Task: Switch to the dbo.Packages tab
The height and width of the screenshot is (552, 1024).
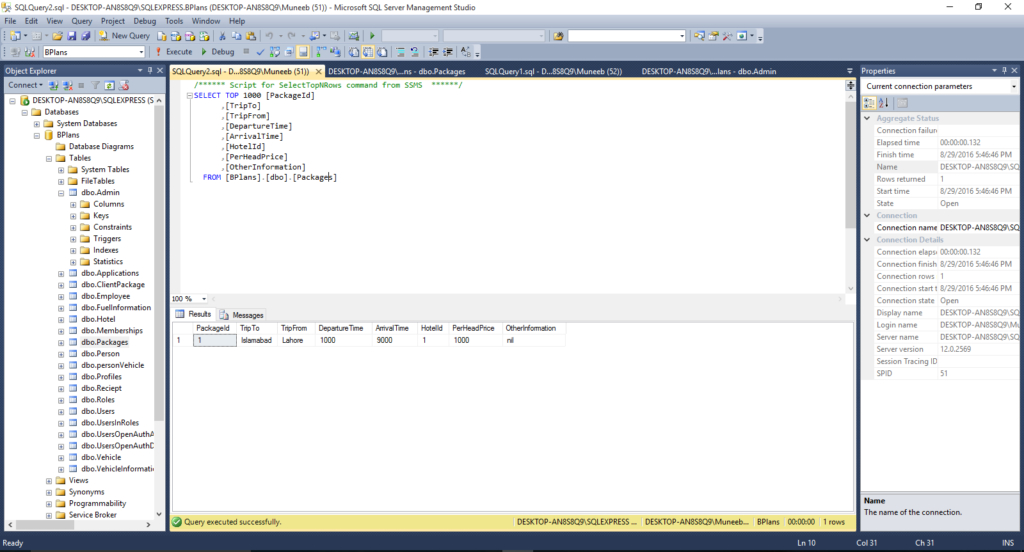Action: [x=396, y=71]
